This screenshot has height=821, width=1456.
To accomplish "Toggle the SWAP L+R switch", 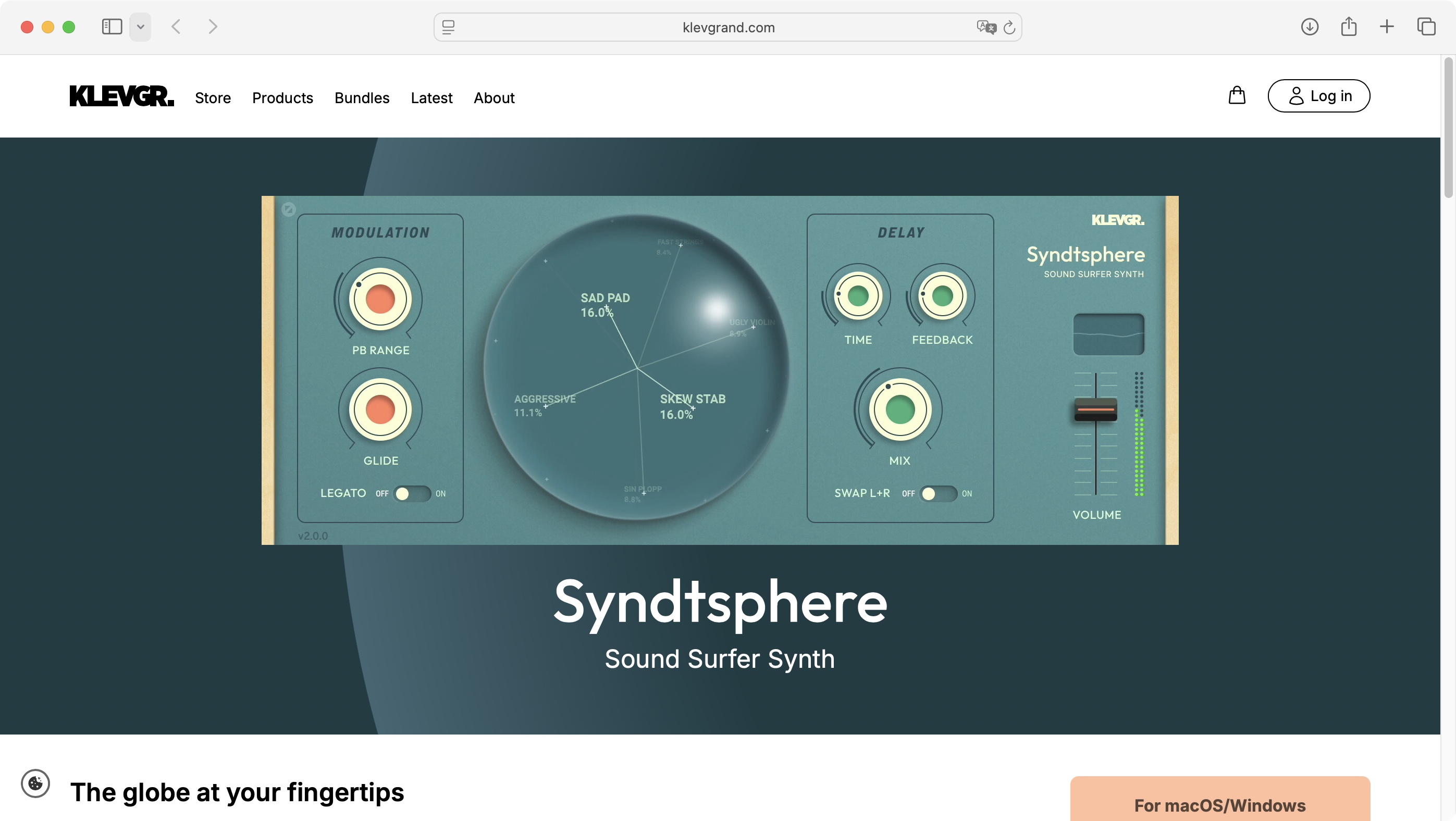I will coord(938,493).
